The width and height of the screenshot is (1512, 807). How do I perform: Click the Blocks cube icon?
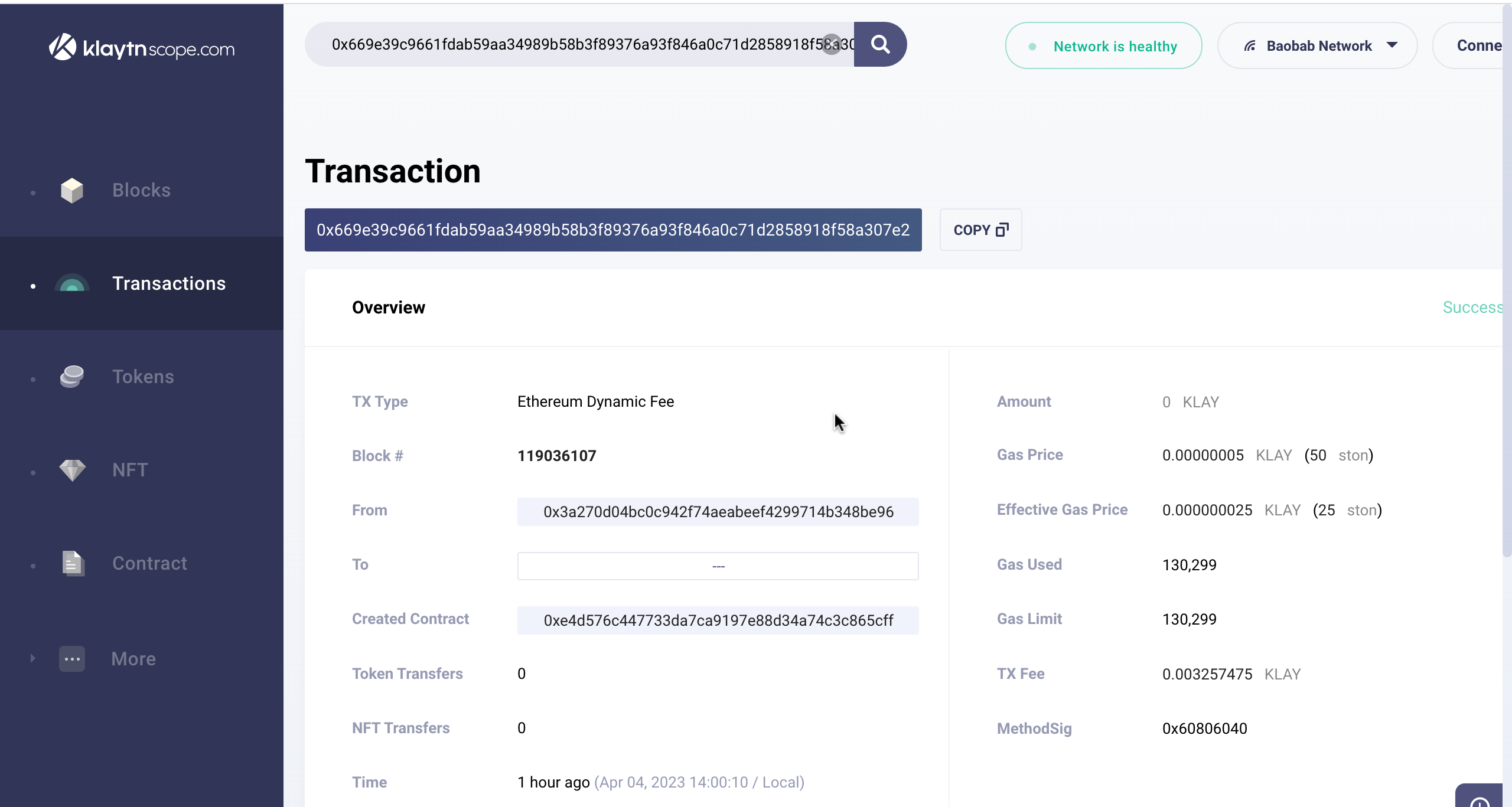coord(72,190)
